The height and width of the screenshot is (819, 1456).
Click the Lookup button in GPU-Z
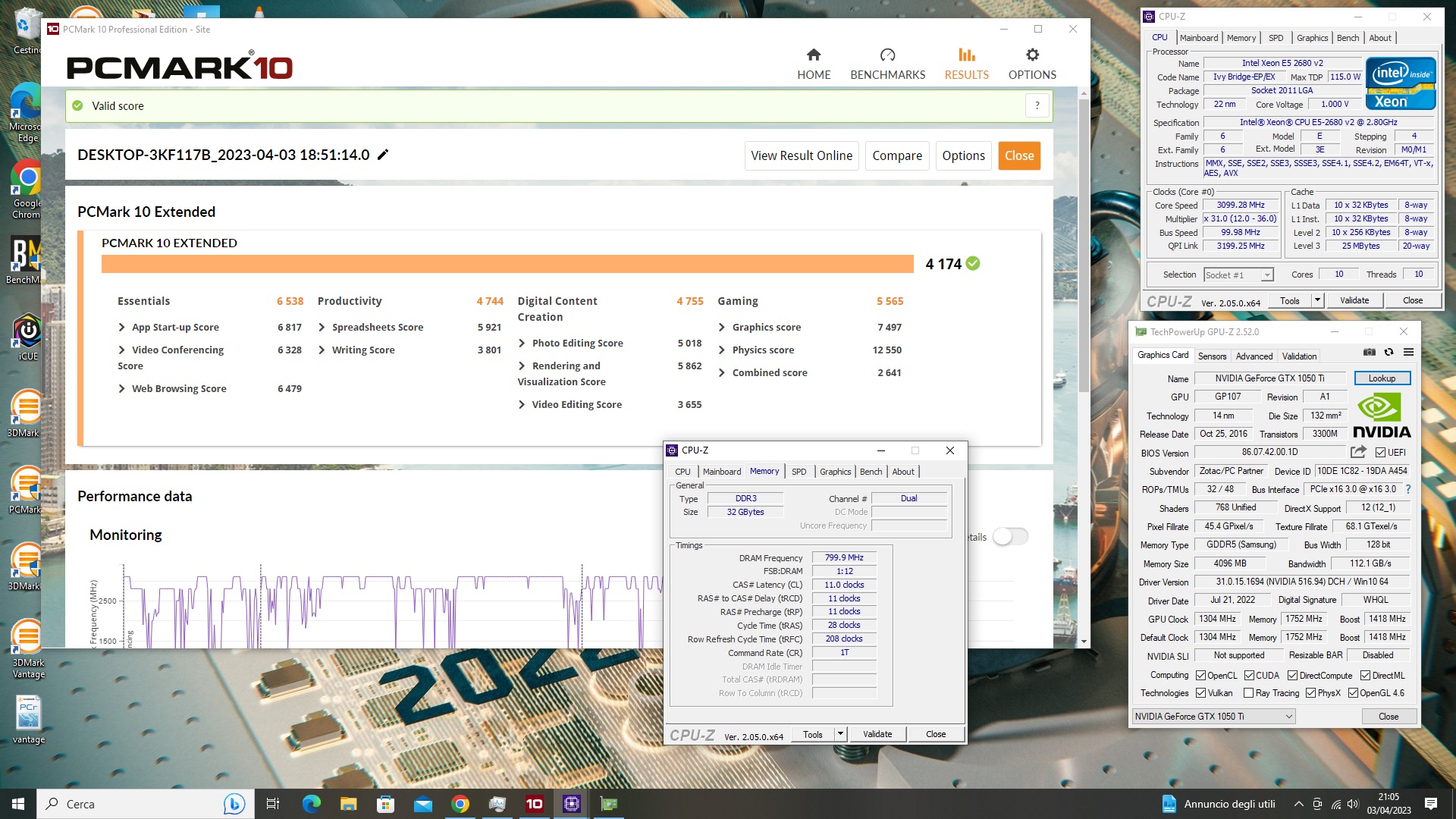coord(1382,378)
